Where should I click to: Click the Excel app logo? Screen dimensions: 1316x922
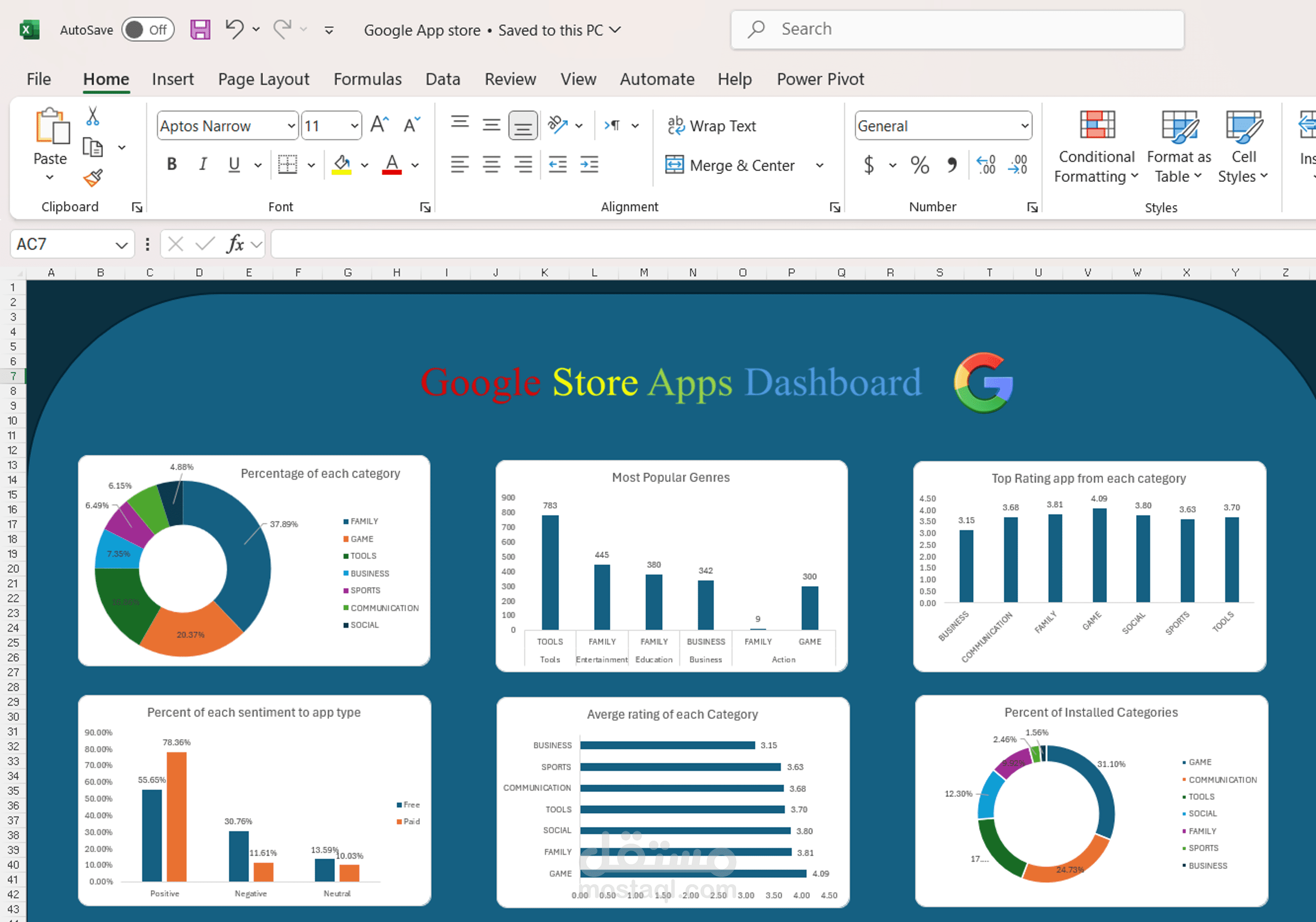pos(29,30)
